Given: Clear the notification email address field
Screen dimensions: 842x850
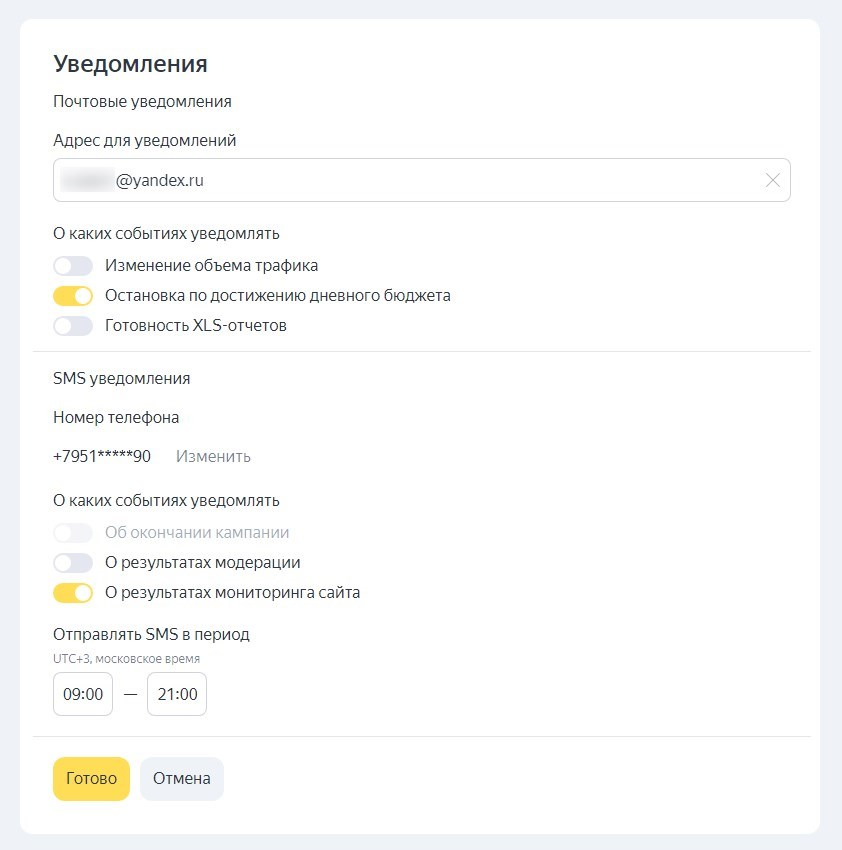Looking at the screenshot, I should 772,181.
